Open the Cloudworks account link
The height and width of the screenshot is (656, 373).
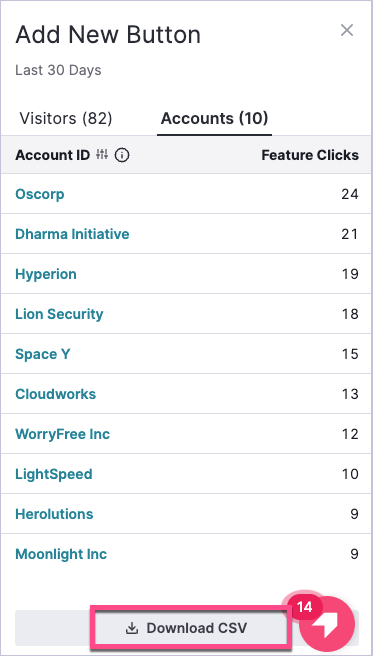(55, 394)
